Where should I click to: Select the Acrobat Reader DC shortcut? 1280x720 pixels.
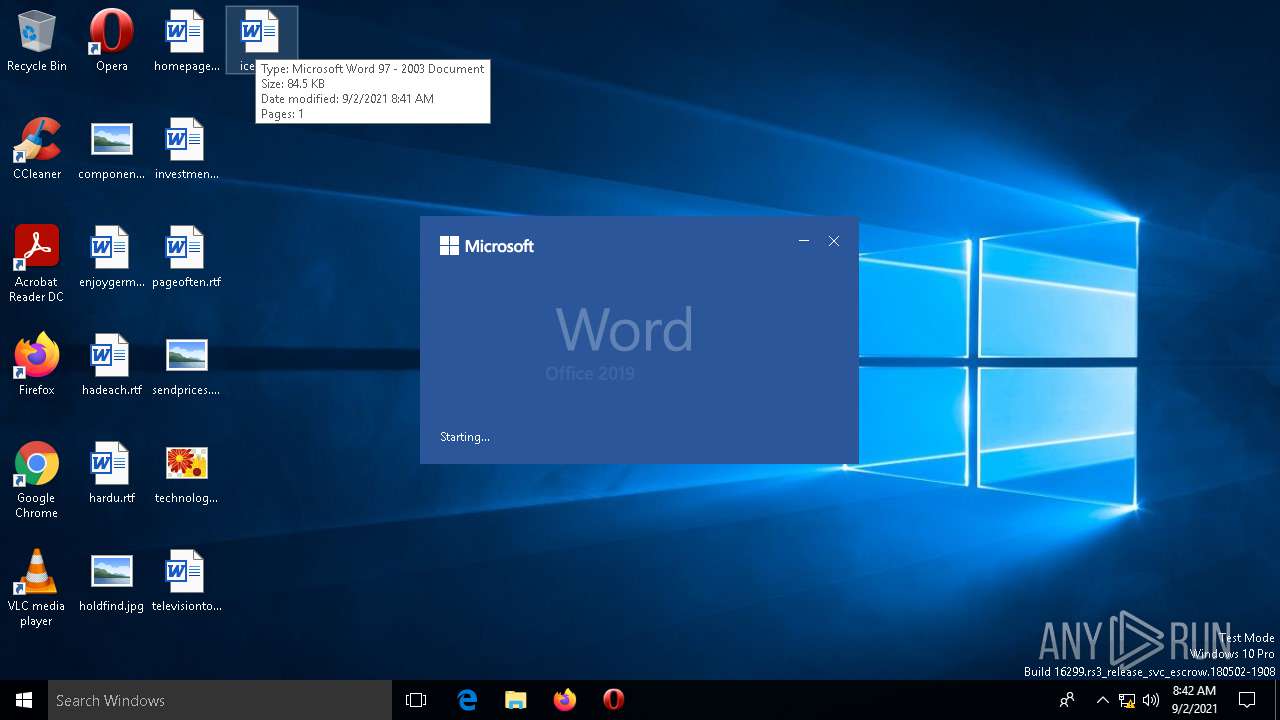pos(37,264)
